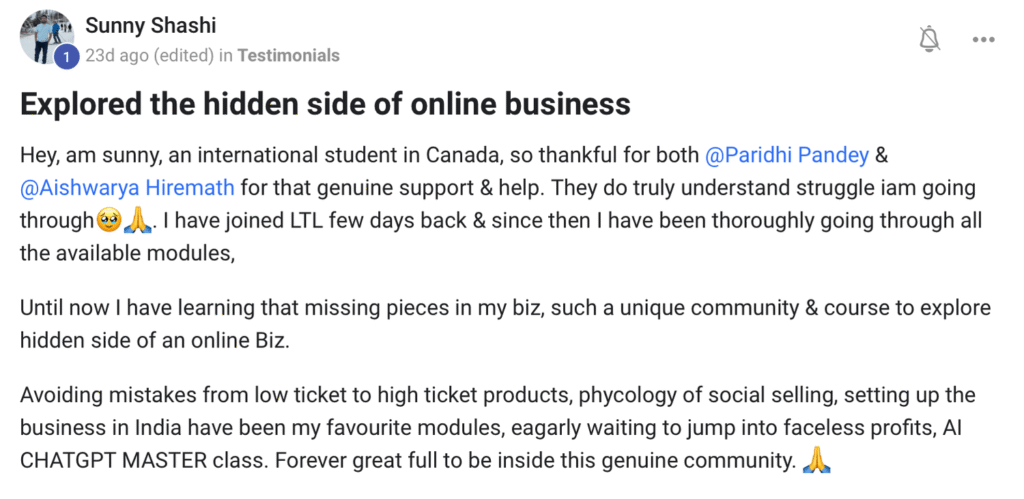
Task: Click the pleading face emoji
Action: coord(109,221)
